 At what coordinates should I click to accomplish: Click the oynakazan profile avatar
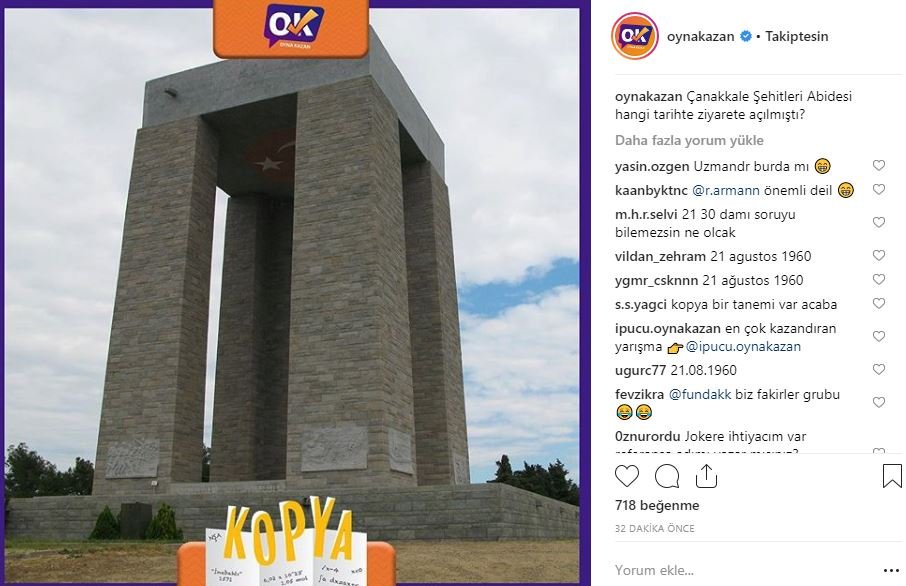pos(634,36)
